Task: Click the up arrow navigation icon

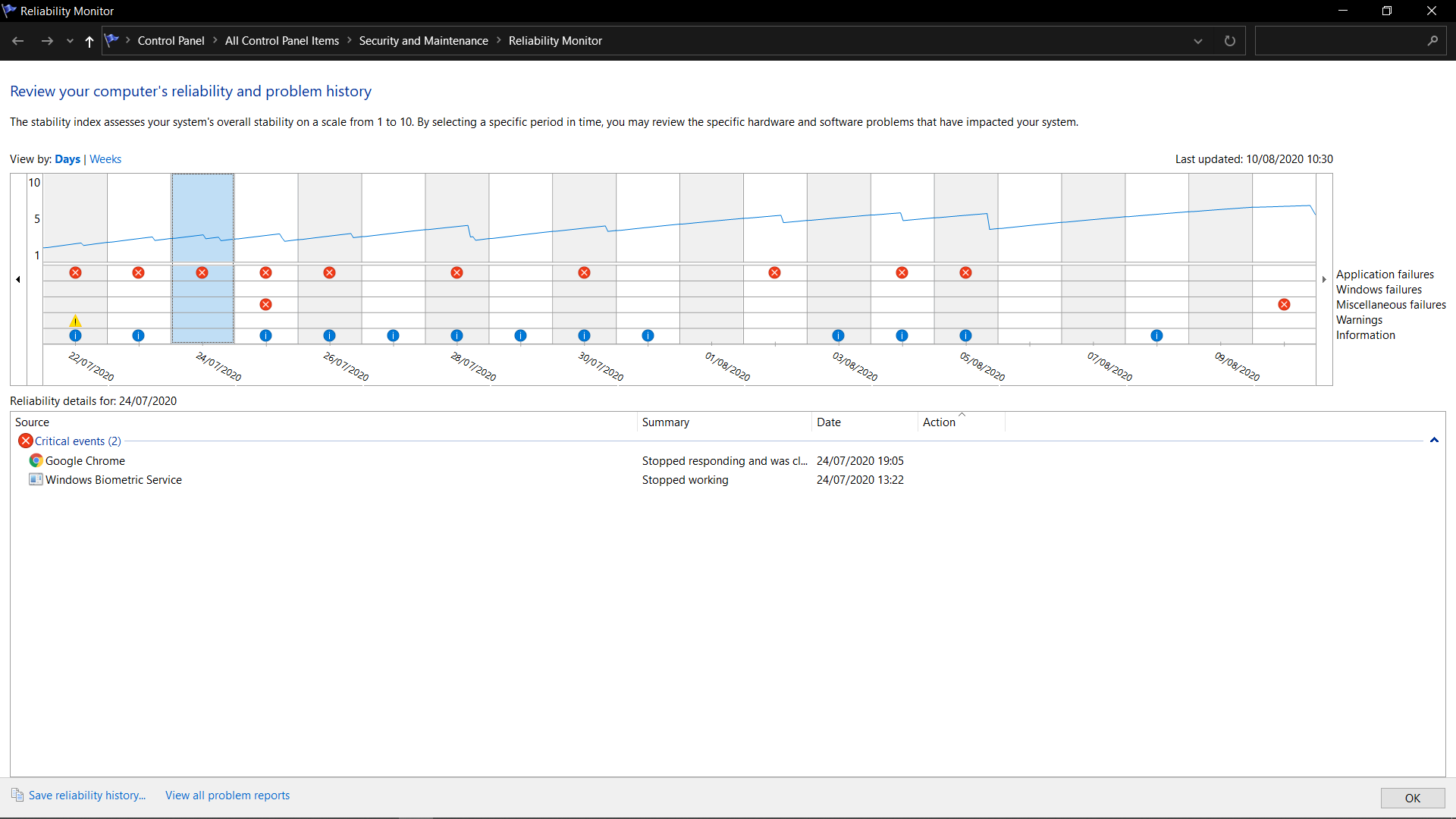Action: coord(89,41)
